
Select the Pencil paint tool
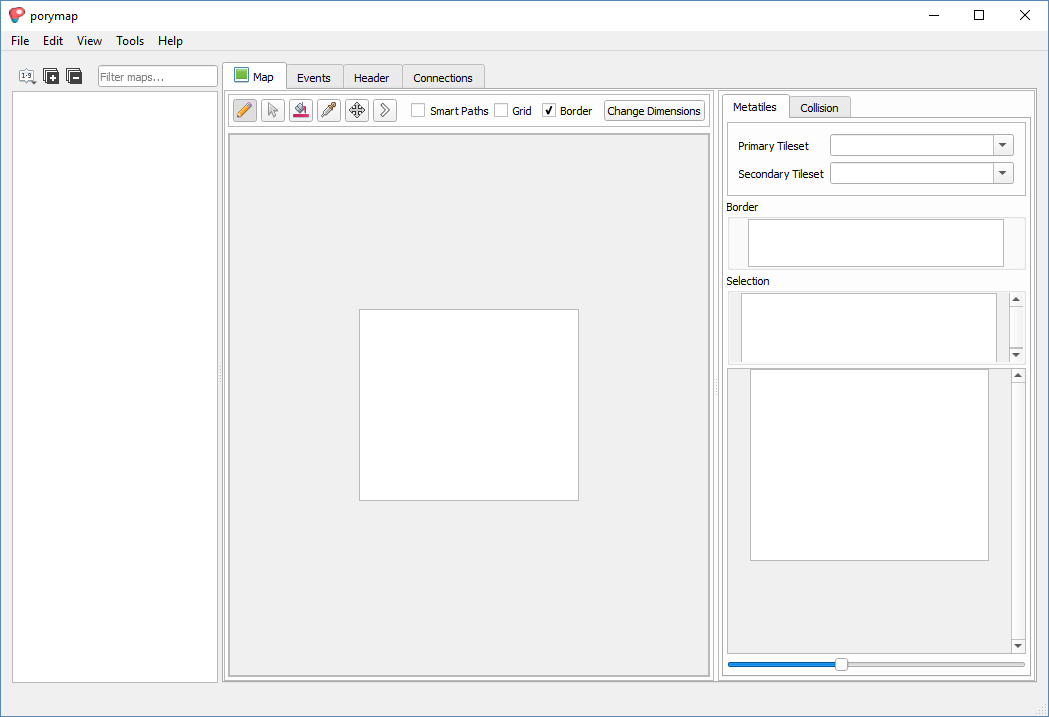[x=245, y=110]
